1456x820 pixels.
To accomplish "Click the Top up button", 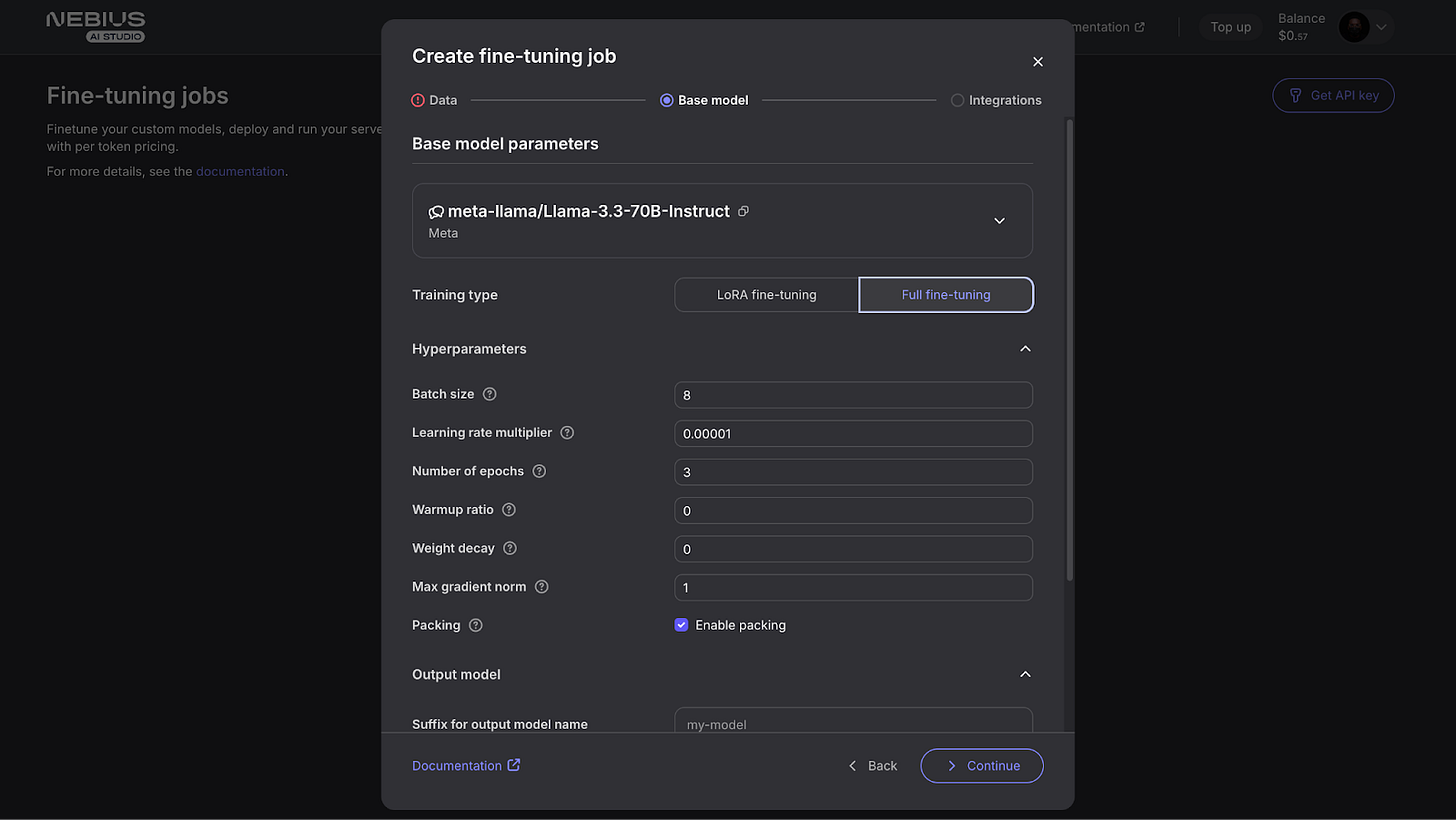I will point(1230,27).
